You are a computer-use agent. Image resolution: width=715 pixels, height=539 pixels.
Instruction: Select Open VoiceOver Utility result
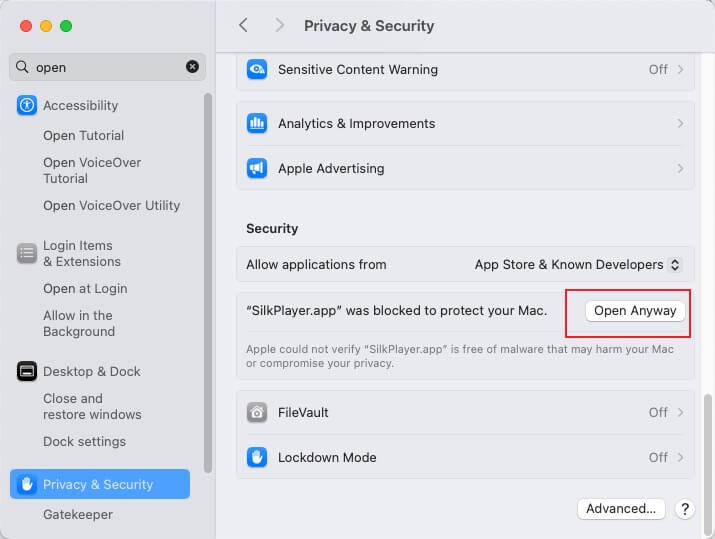click(112, 206)
